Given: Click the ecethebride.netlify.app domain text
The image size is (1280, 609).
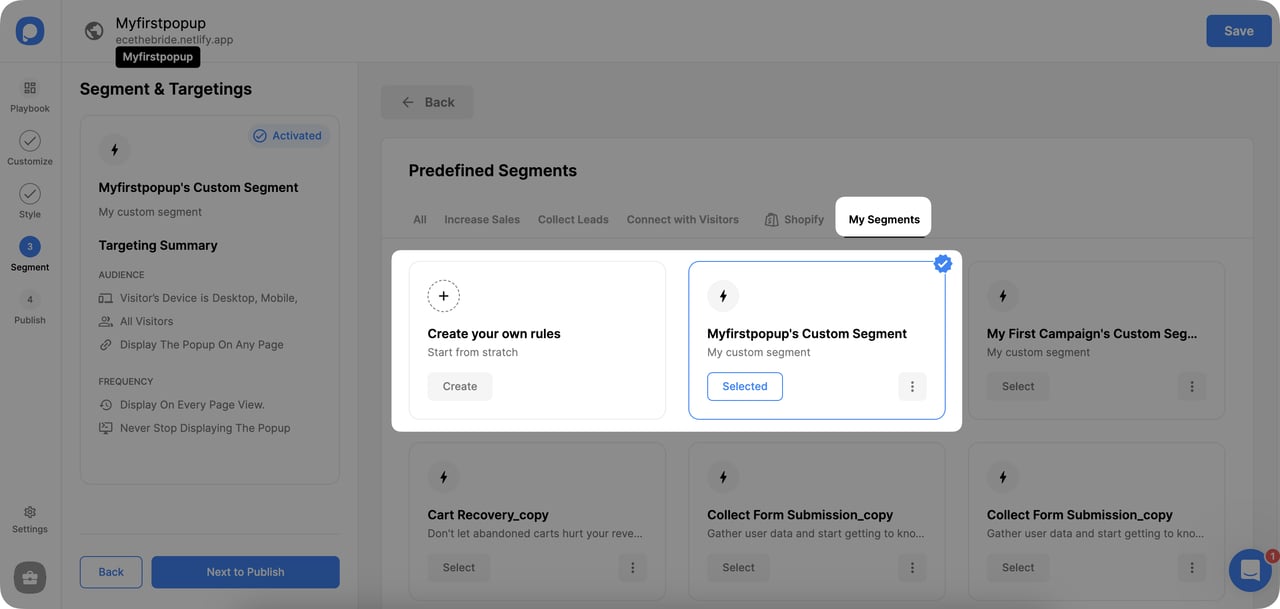Looking at the screenshot, I should click(x=174, y=40).
